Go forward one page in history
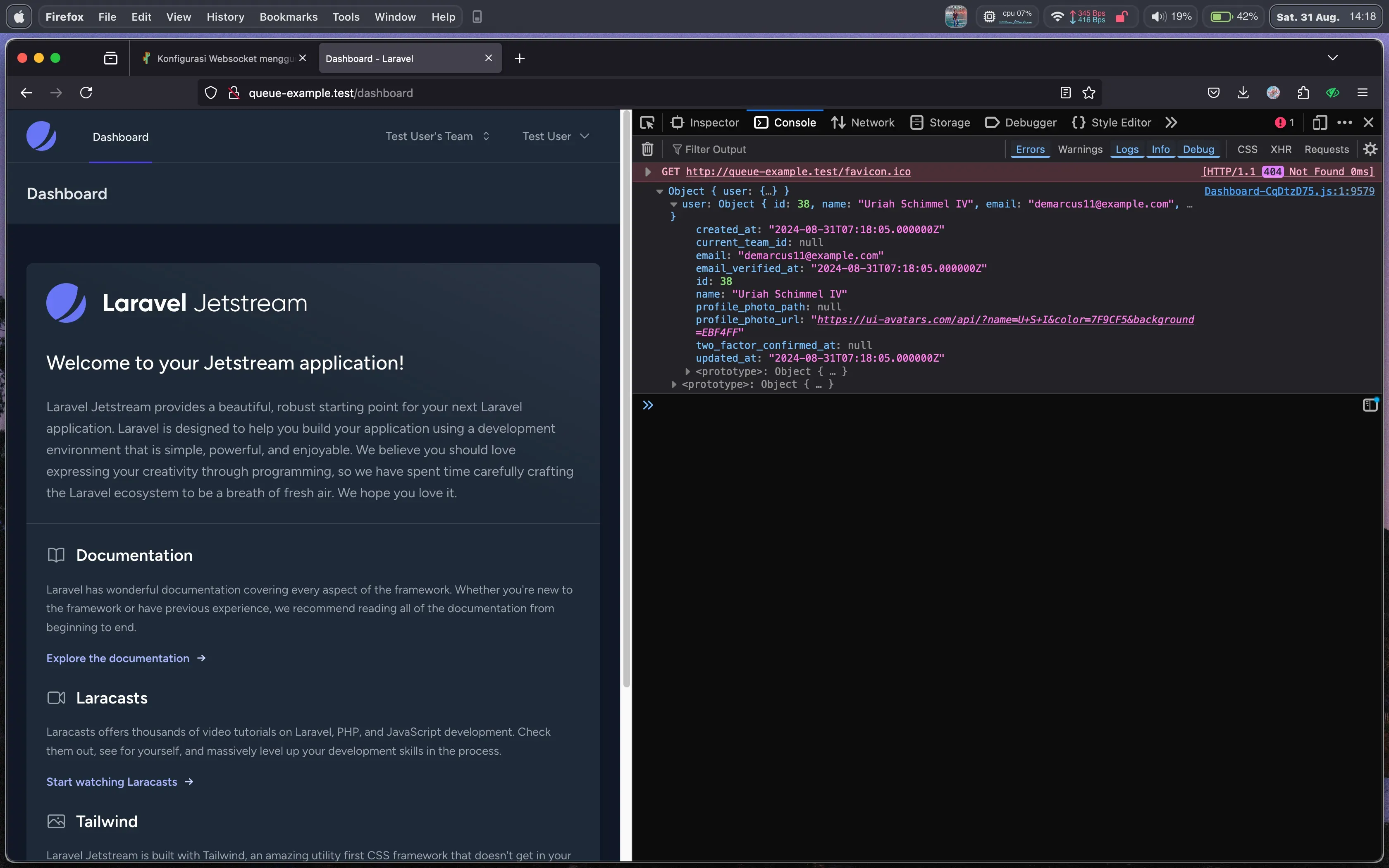Image resolution: width=1389 pixels, height=868 pixels. [x=56, y=93]
